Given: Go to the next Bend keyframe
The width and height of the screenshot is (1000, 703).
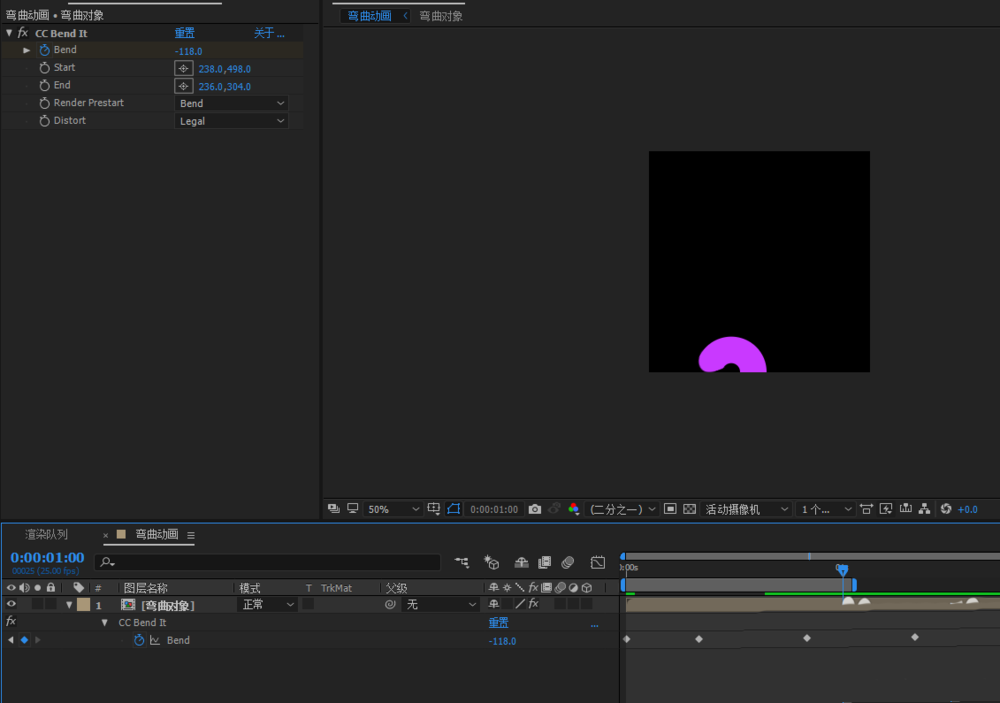Looking at the screenshot, I should 38,640.
